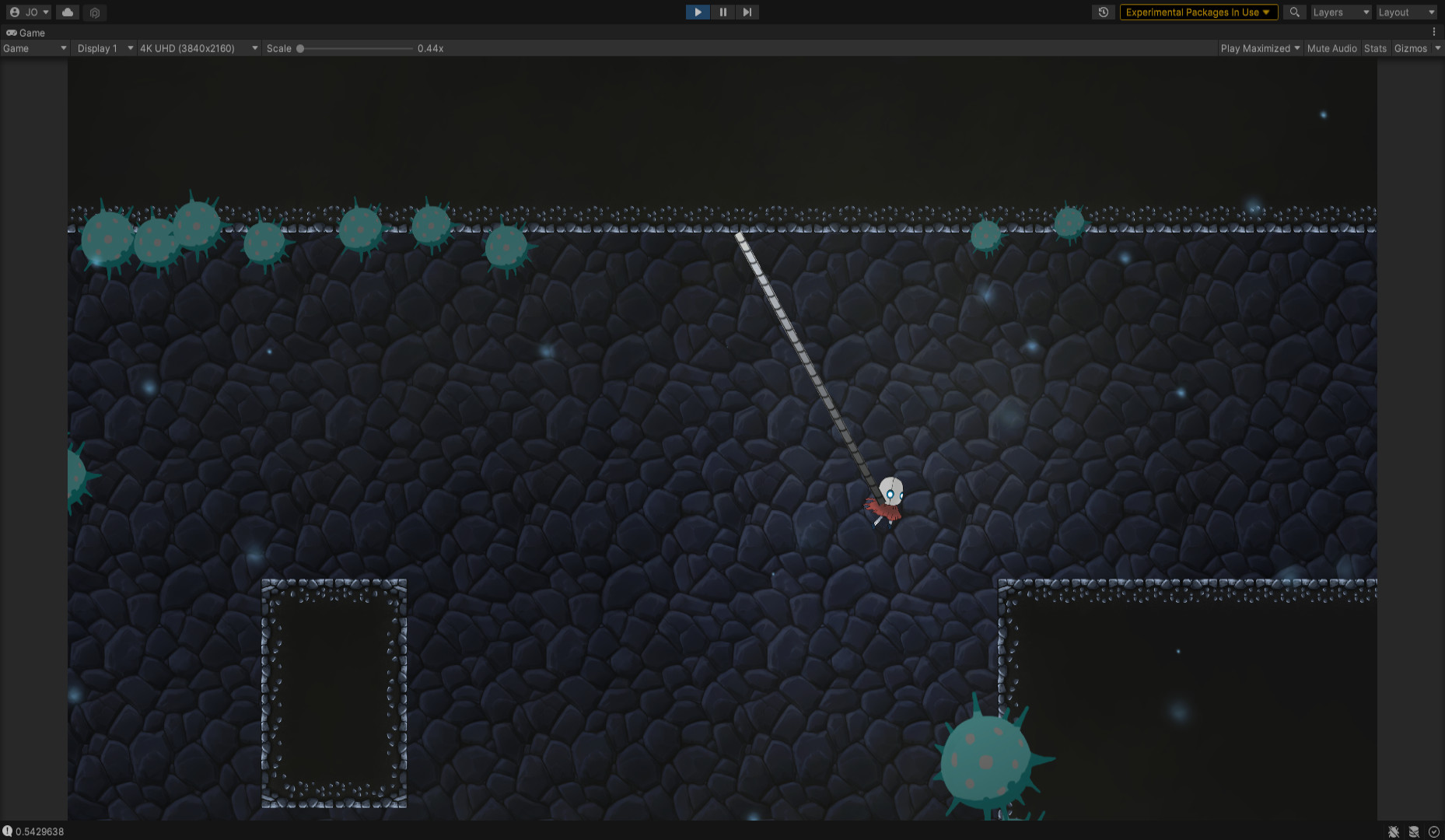The height and width of the screenshot is (840, 1445).
Task: Toggle Mute Audio in Game view
Action: coord(1331,48)
